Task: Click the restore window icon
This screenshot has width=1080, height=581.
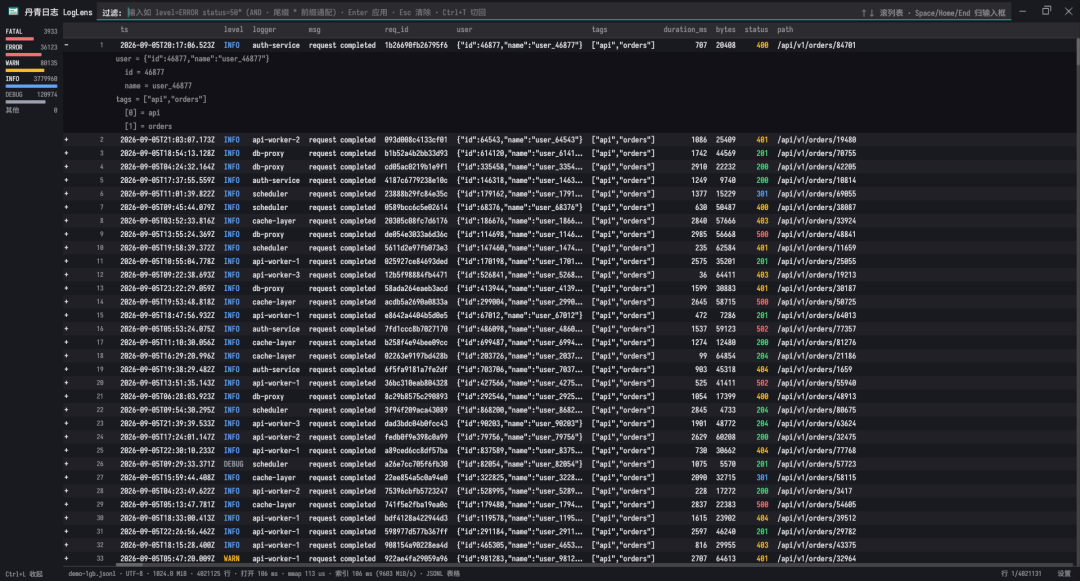Action: click(x=1046, y=11)
